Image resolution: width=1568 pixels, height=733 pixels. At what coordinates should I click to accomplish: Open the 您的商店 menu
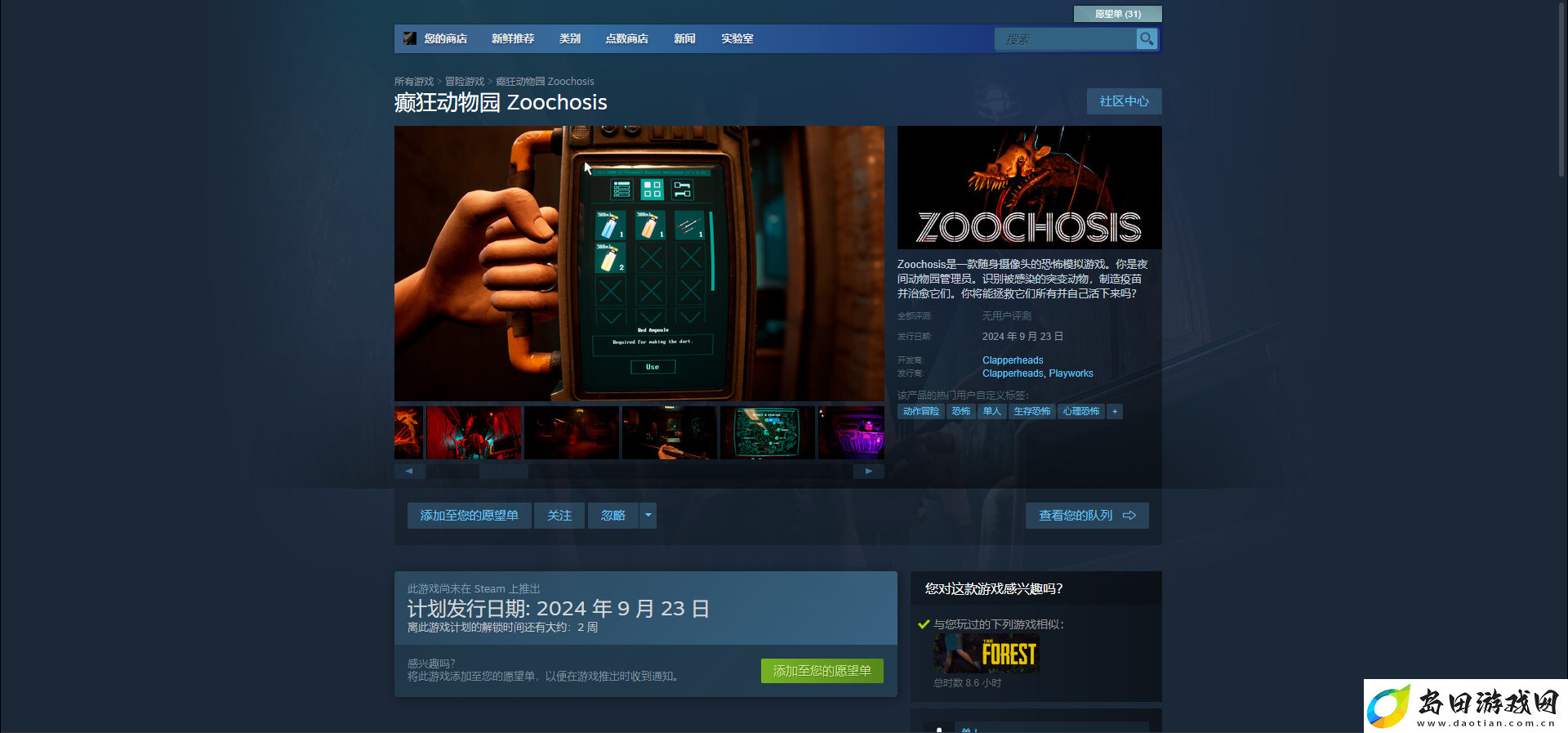[x=446, y=38]
